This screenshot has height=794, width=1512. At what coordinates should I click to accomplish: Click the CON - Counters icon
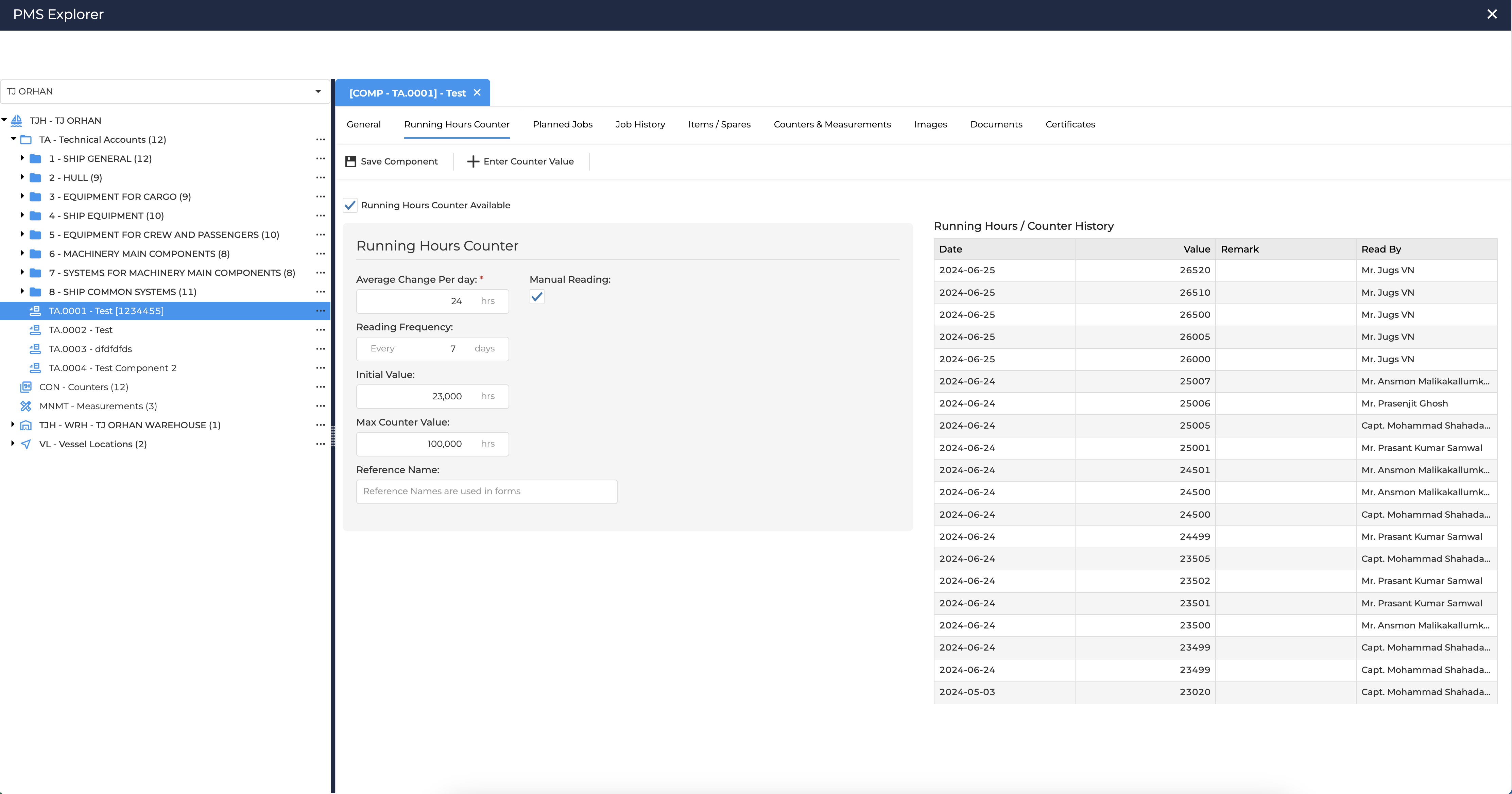click(26, 387)
